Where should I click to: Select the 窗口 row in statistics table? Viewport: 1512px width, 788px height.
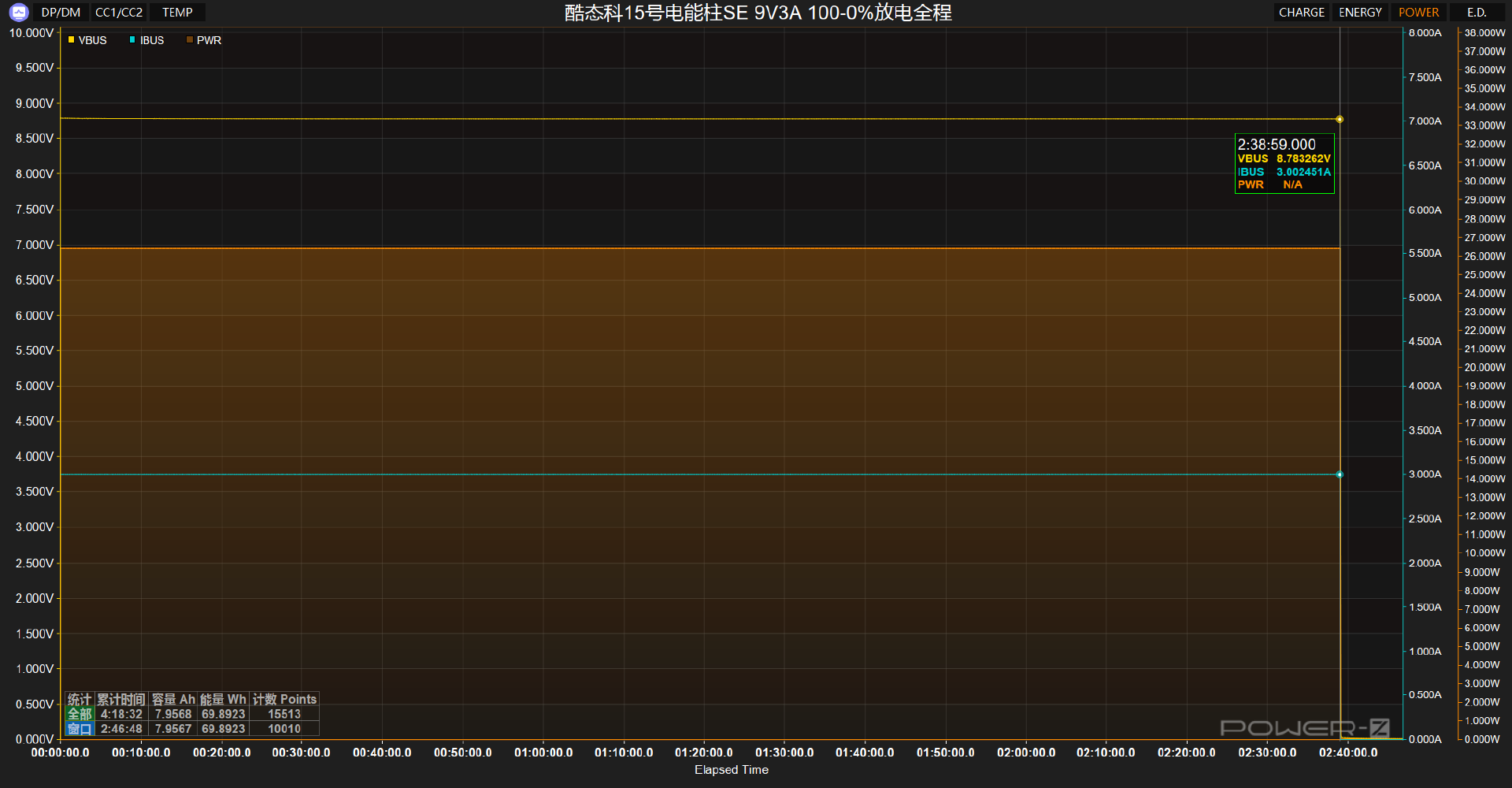[x=191, y=729]
